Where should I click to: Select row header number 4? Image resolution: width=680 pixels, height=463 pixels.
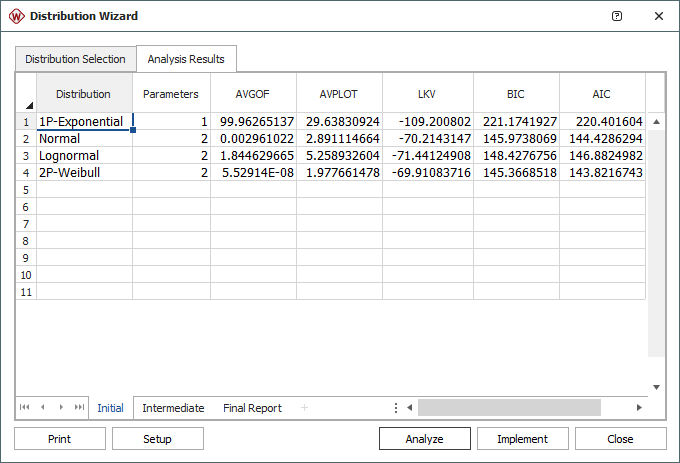point(26,173)
